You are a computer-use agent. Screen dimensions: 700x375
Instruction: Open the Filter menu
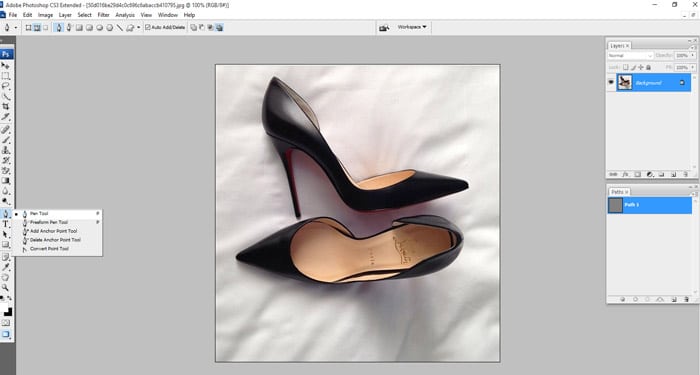tap(104, 15)
